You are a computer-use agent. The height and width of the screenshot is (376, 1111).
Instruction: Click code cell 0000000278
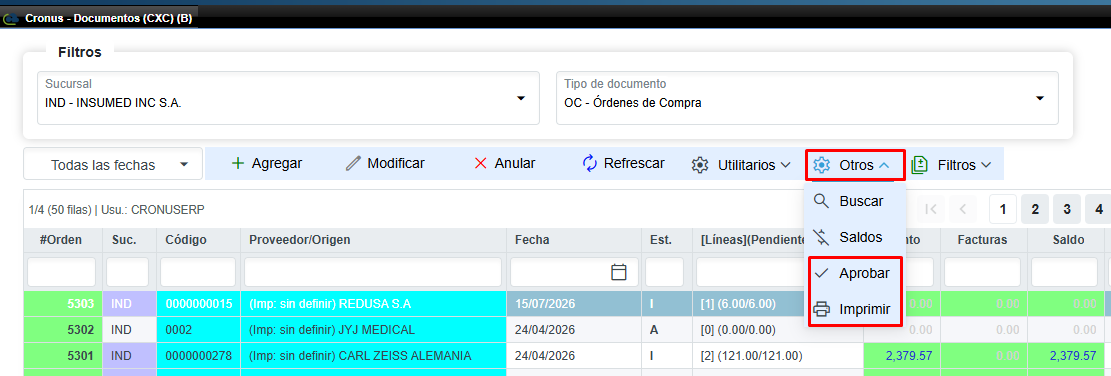(x=199, y=355)
